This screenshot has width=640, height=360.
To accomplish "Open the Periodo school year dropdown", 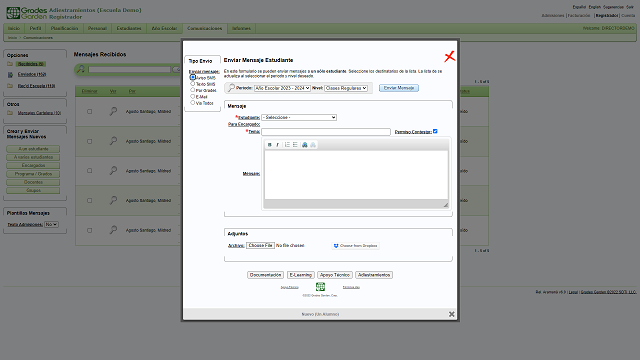I will [282, 88].
